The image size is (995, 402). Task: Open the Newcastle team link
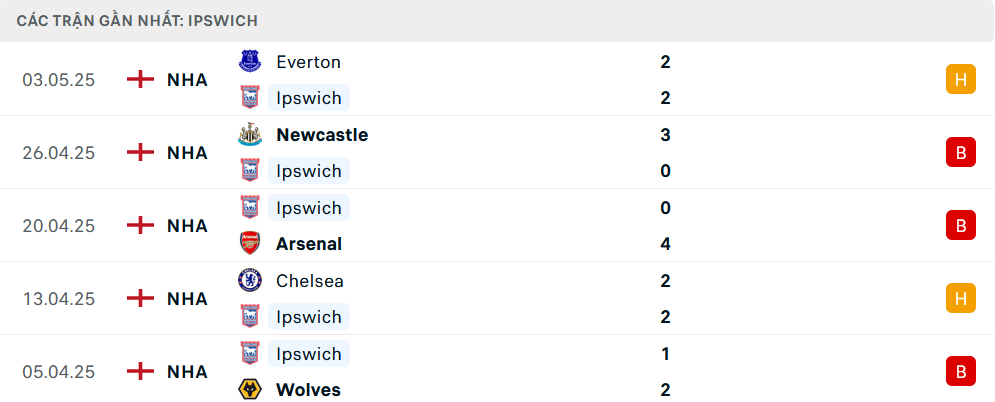tap(322, 135)
